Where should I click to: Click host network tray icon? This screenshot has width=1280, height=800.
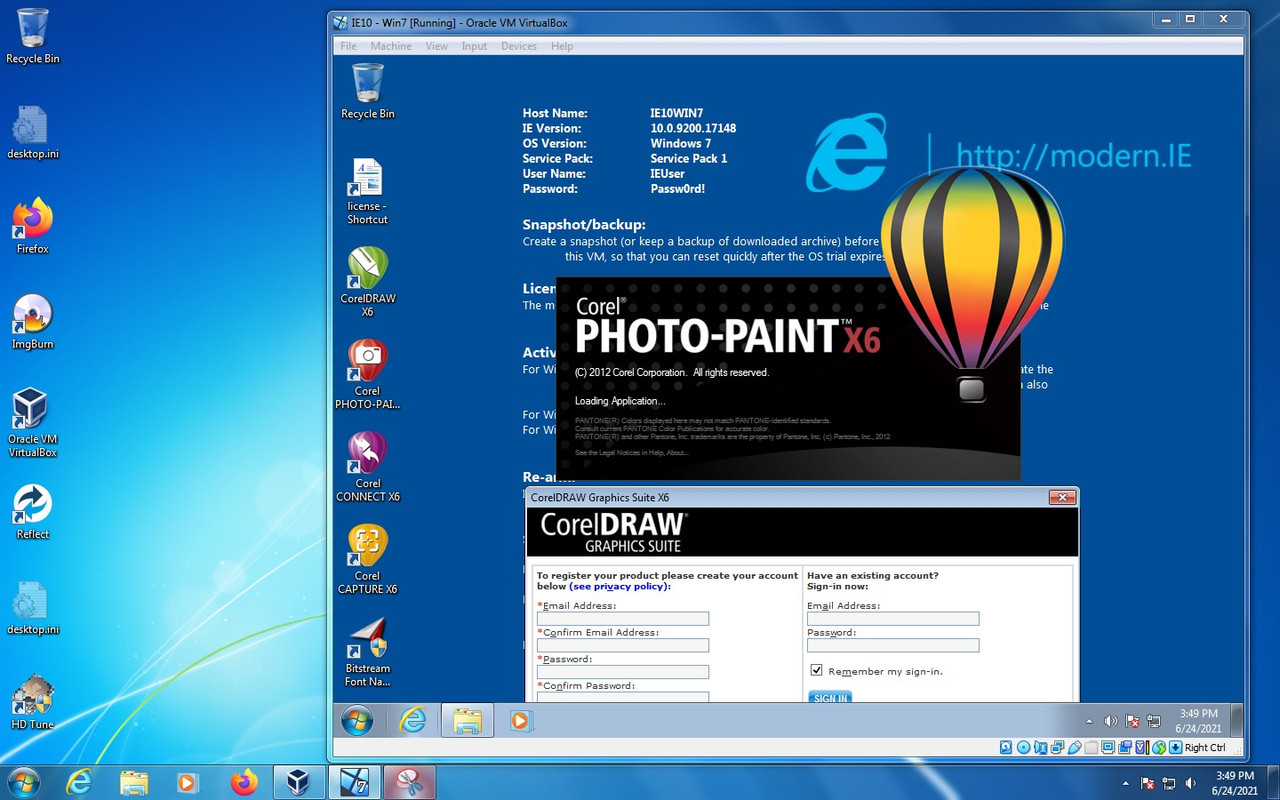pyautogui.click(x=1168, y=783)
